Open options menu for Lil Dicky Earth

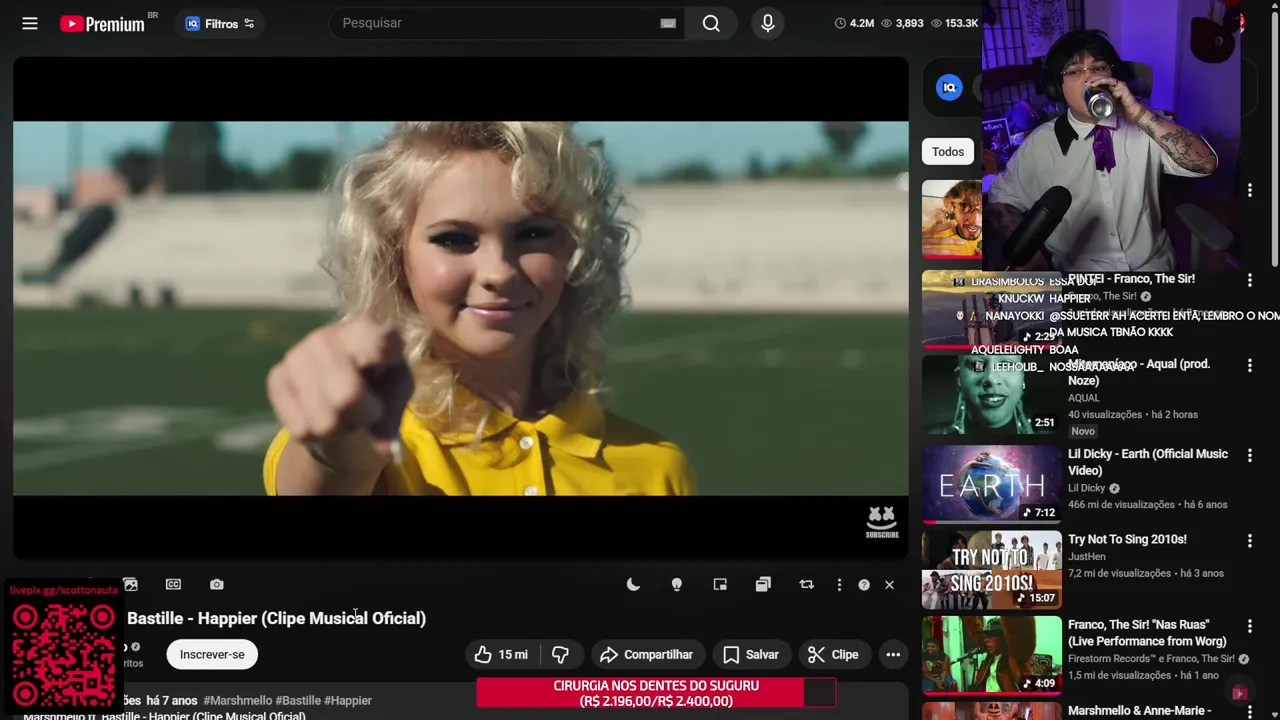click(1249, 455)
